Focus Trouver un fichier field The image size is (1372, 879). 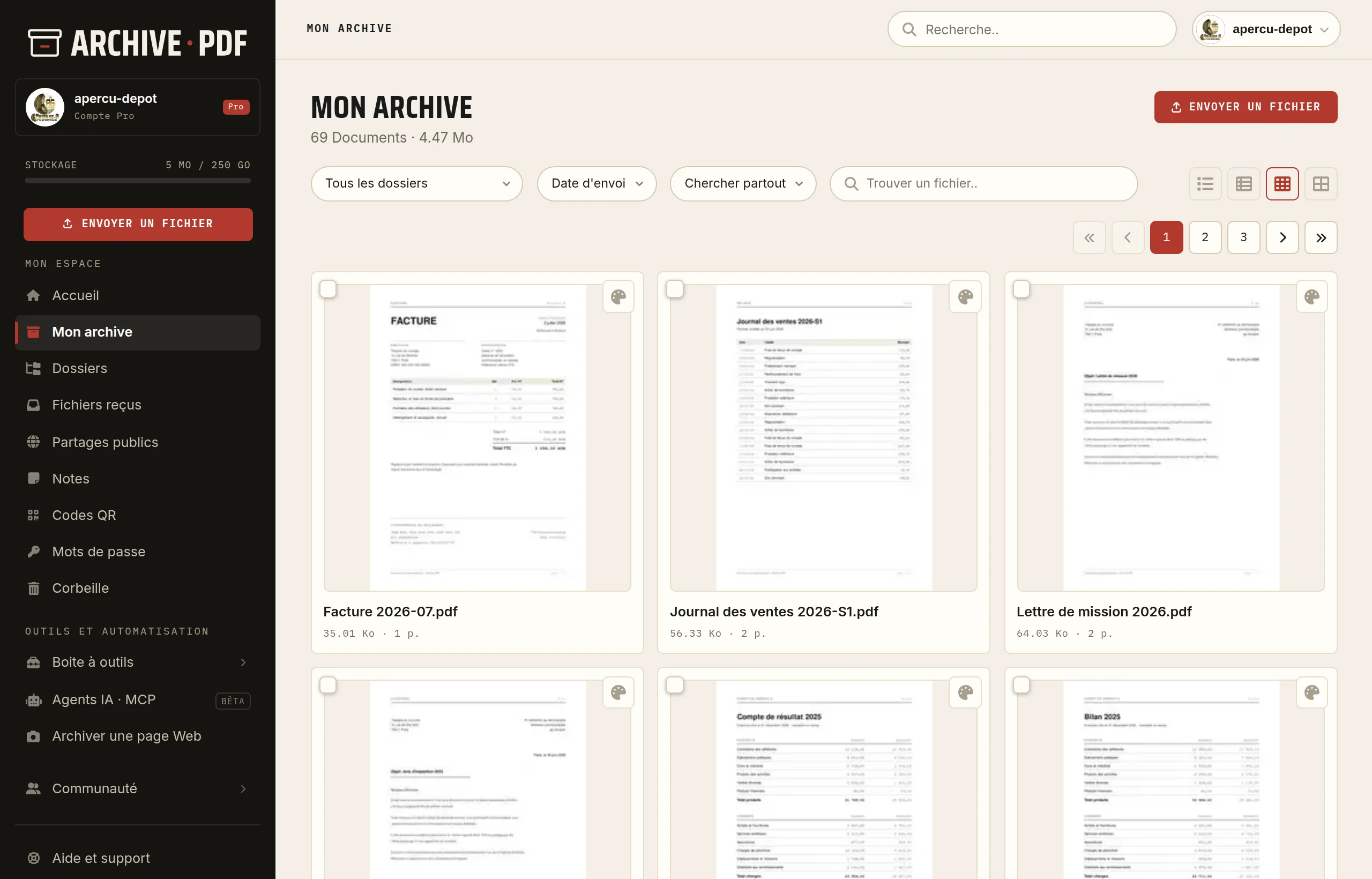point(983,183)
